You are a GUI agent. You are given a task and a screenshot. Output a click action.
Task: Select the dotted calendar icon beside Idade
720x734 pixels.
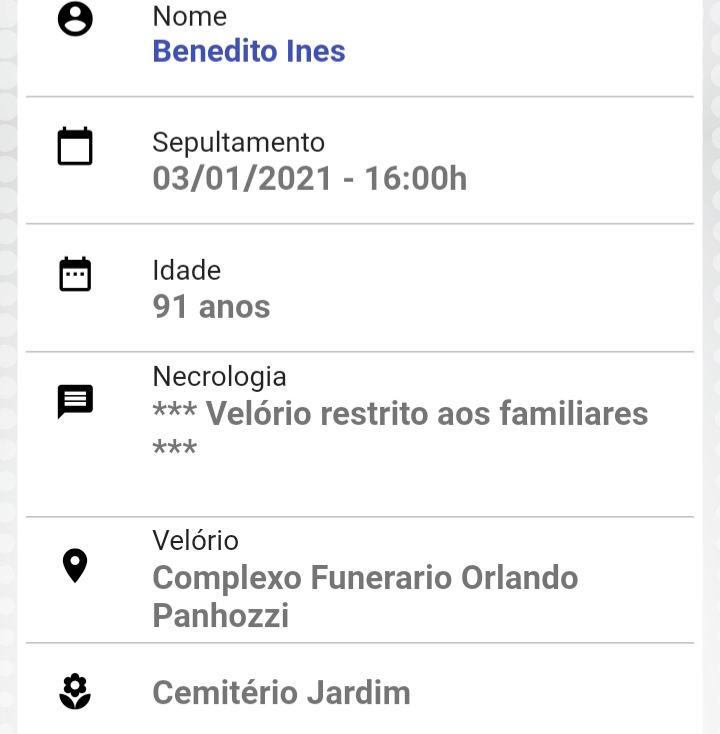pyautogui.click(x=75, y=274)
